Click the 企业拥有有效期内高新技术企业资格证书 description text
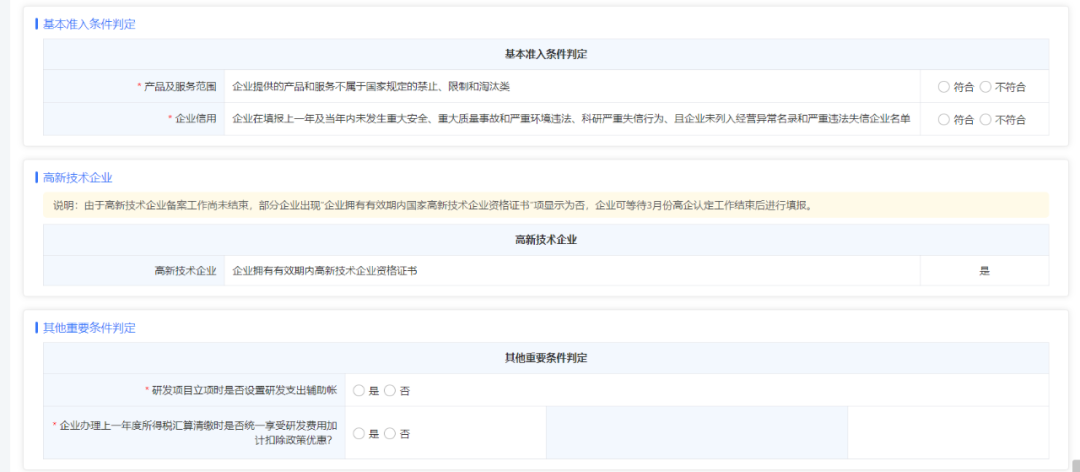This screenshot has width=1080, height=472. [x=325, y=271]
